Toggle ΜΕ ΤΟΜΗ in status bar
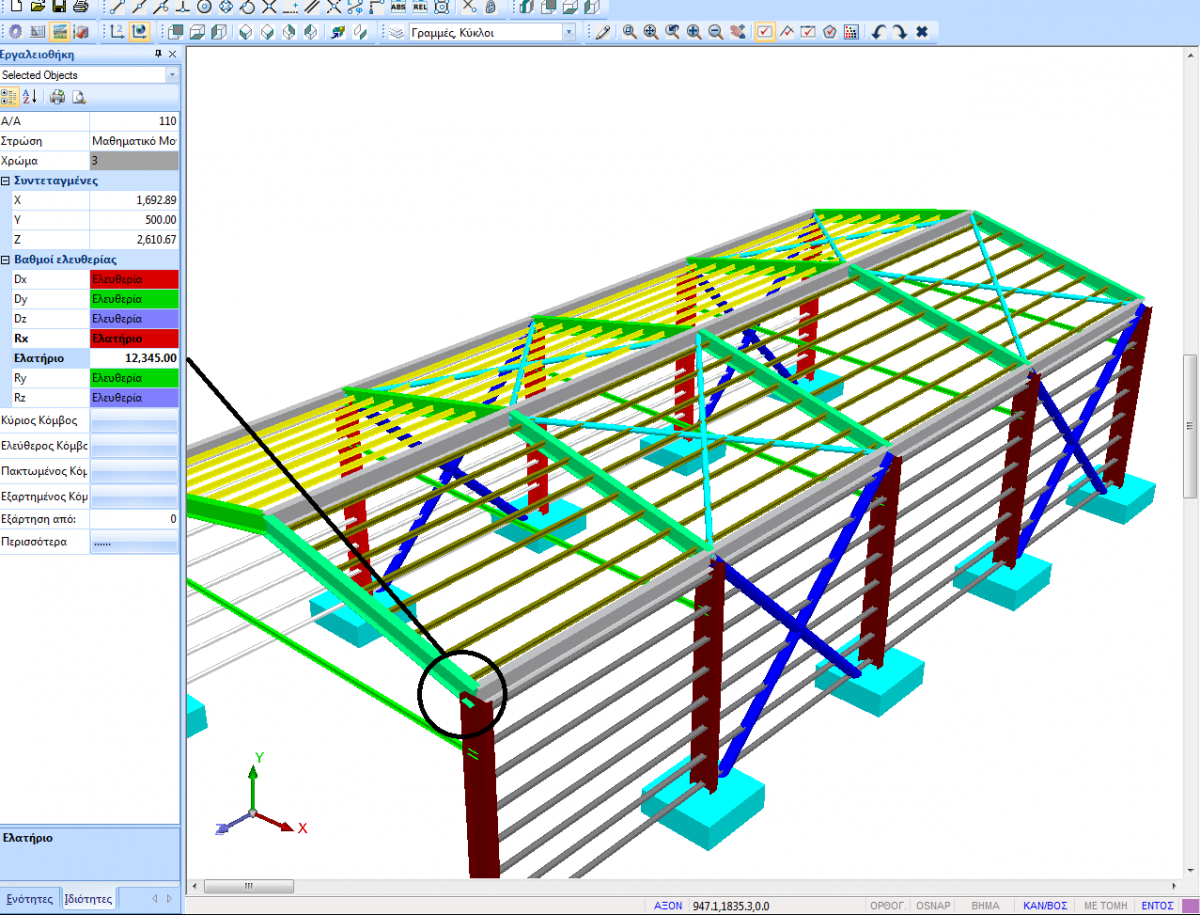This screenshot has width=1200, height=915. pyautogui.click(x=1106, y=906)
